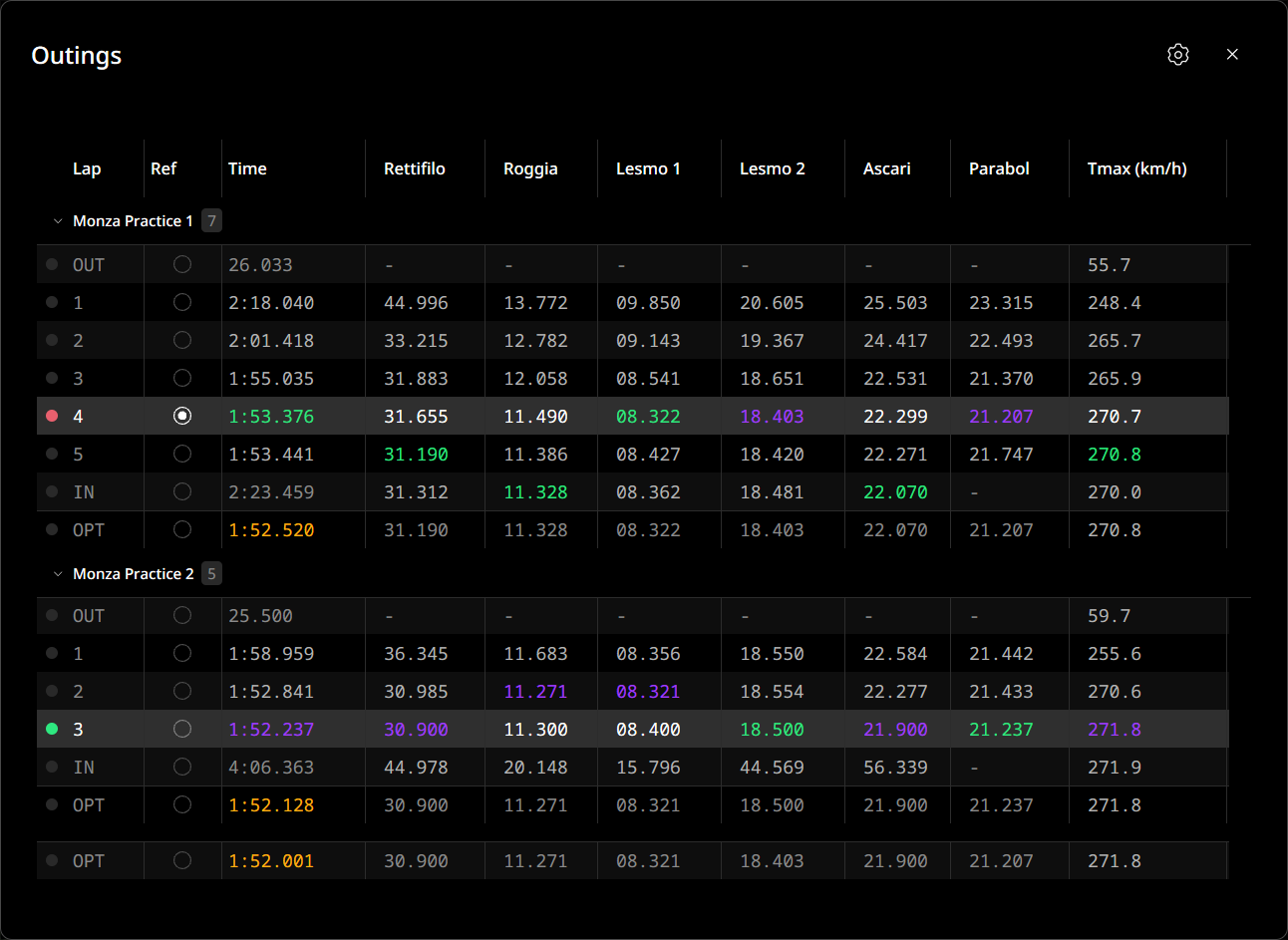Click the badge 7 beside Monza Practice 1
Screen dimensions: 1288x940
click(x=211, y=221)
